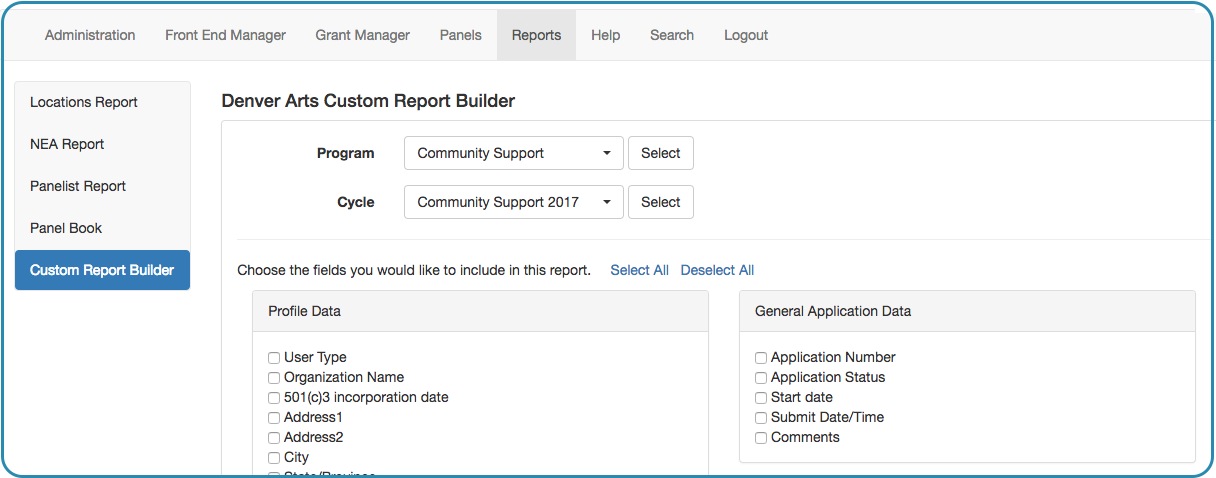The width and height of the screenshot is (1216, 478).
Task: Check the Application Number checkbox
Action: click(761, 358)
